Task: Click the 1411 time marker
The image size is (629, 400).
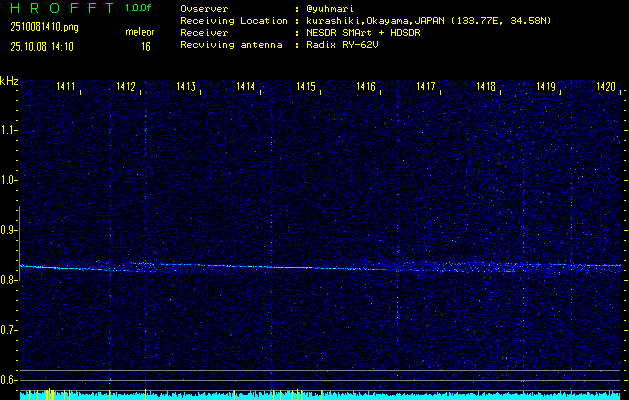Action: 67,88
